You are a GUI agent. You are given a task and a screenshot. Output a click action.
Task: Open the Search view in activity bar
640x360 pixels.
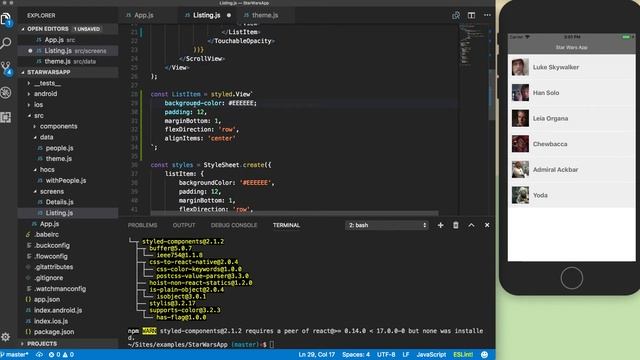6,43
